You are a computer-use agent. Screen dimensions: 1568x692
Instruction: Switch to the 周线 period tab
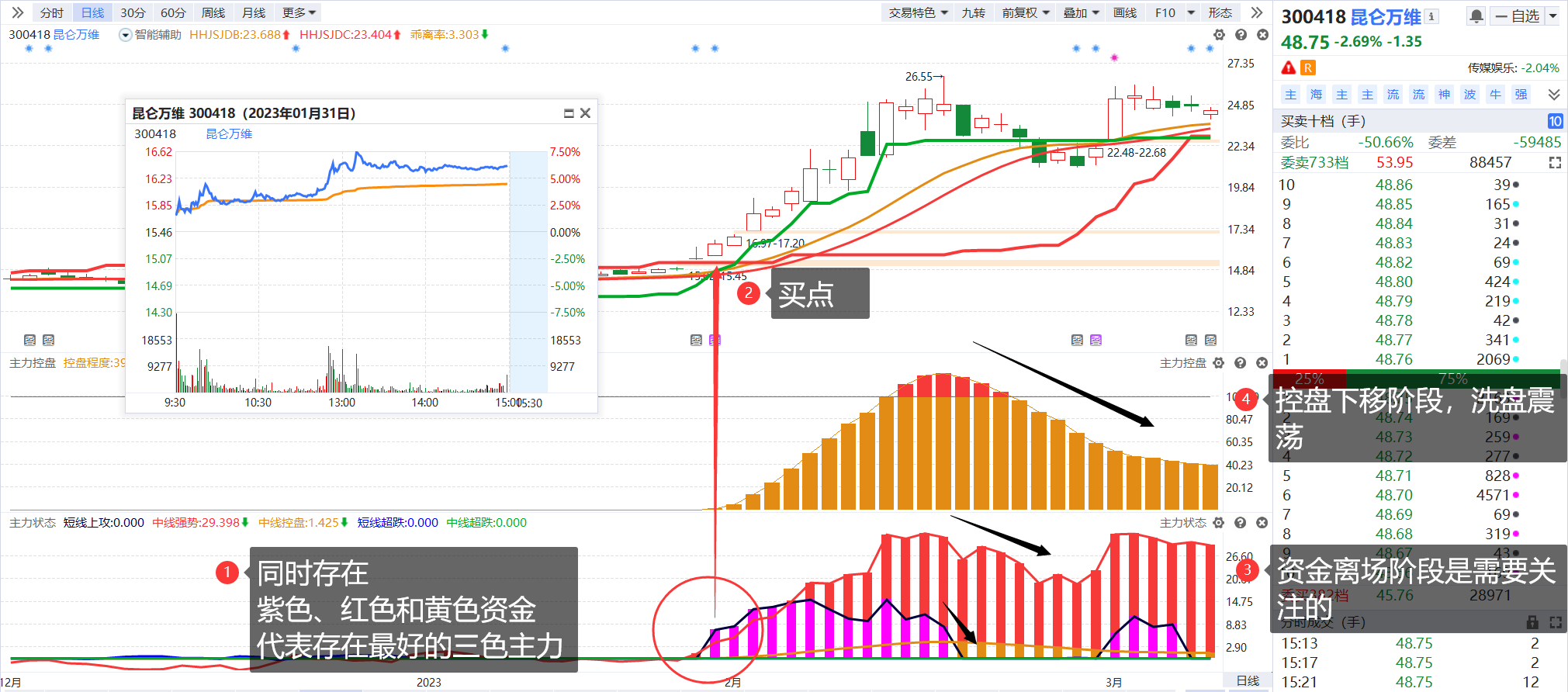tap(213, 12)
